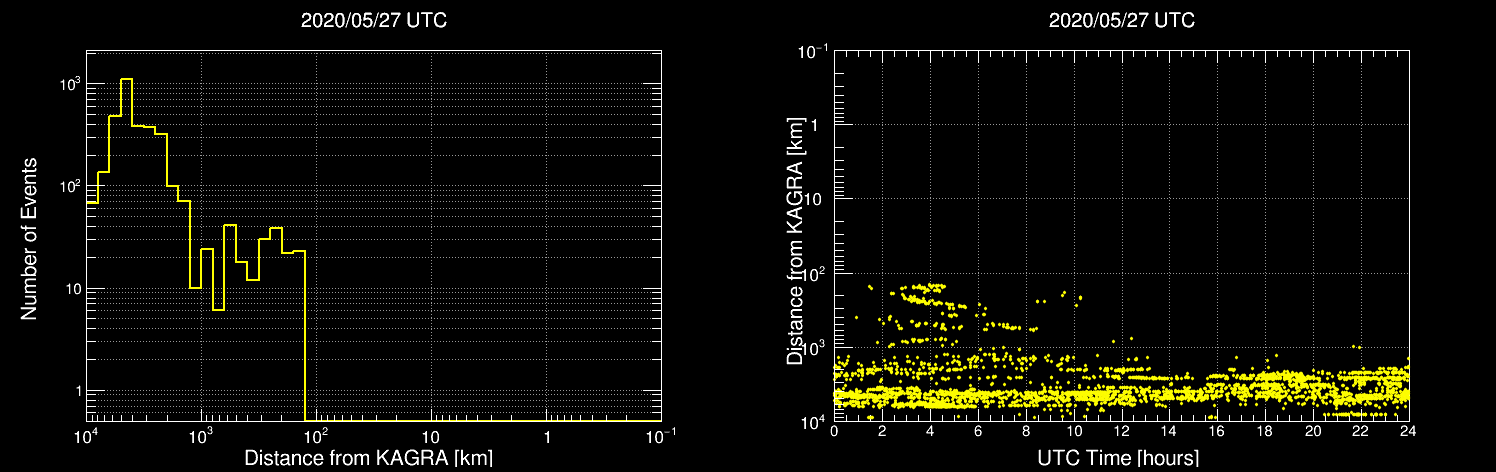
Task: Click the '2' tick on the UTC Time axis
Action: tap(882, 433)
